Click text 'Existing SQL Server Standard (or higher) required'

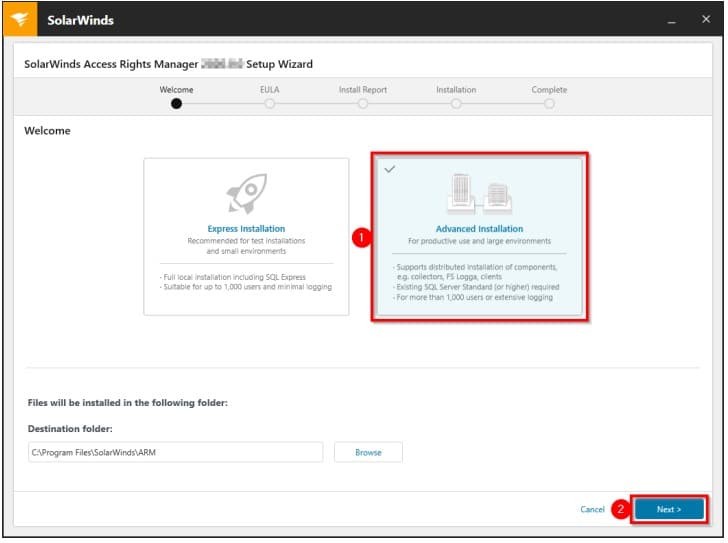coord(478,287)
